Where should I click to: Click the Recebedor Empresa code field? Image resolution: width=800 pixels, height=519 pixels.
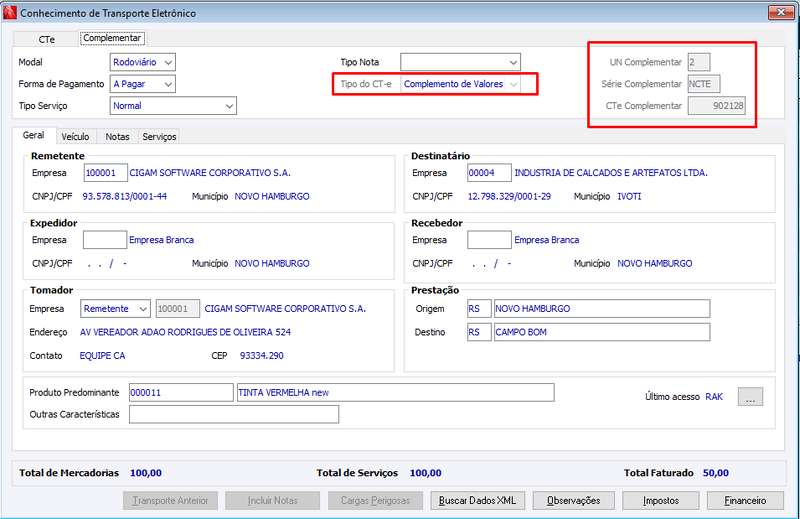click(489, 240)
